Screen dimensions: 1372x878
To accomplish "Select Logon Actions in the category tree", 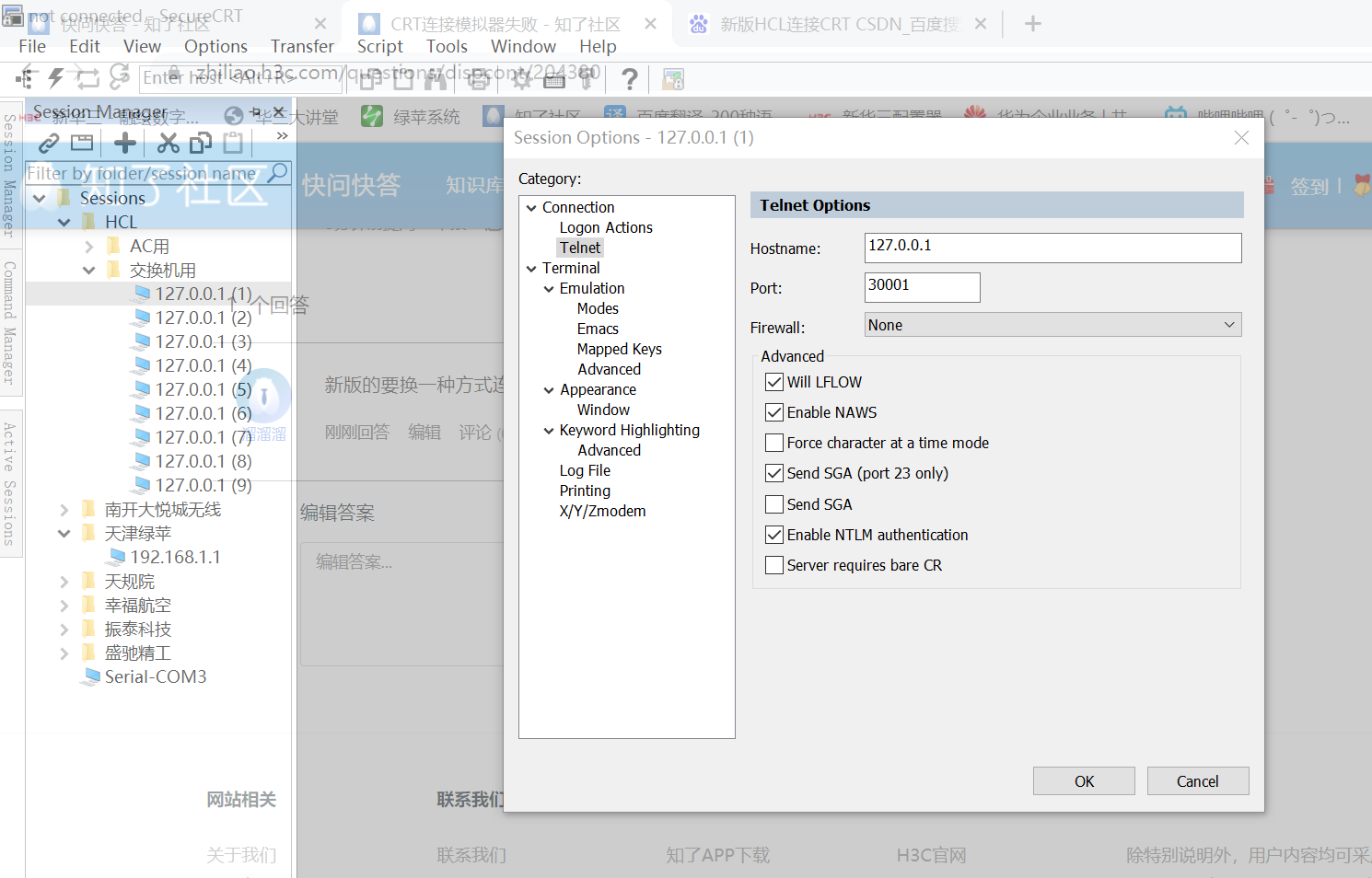I will pos(605,227).
